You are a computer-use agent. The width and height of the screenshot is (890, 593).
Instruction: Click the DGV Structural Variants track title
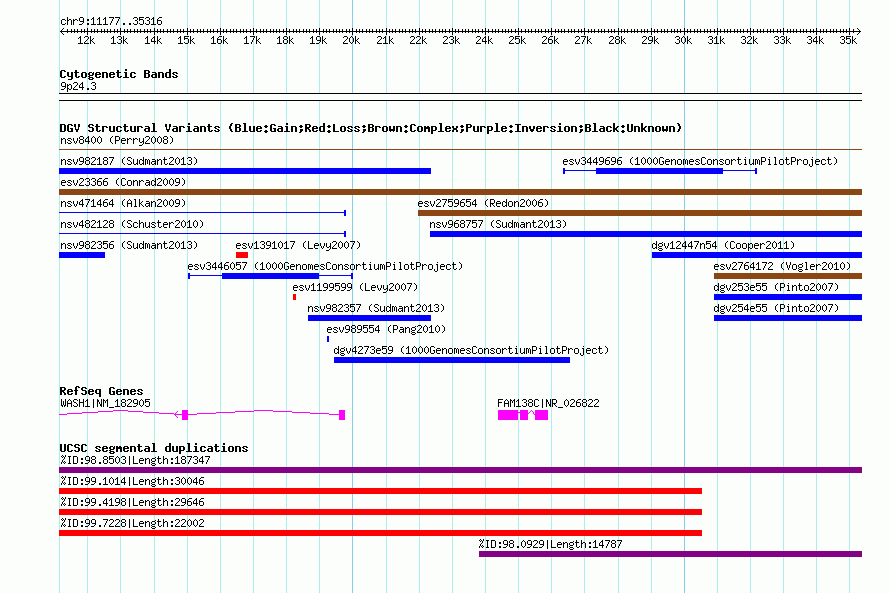point(370,128)
